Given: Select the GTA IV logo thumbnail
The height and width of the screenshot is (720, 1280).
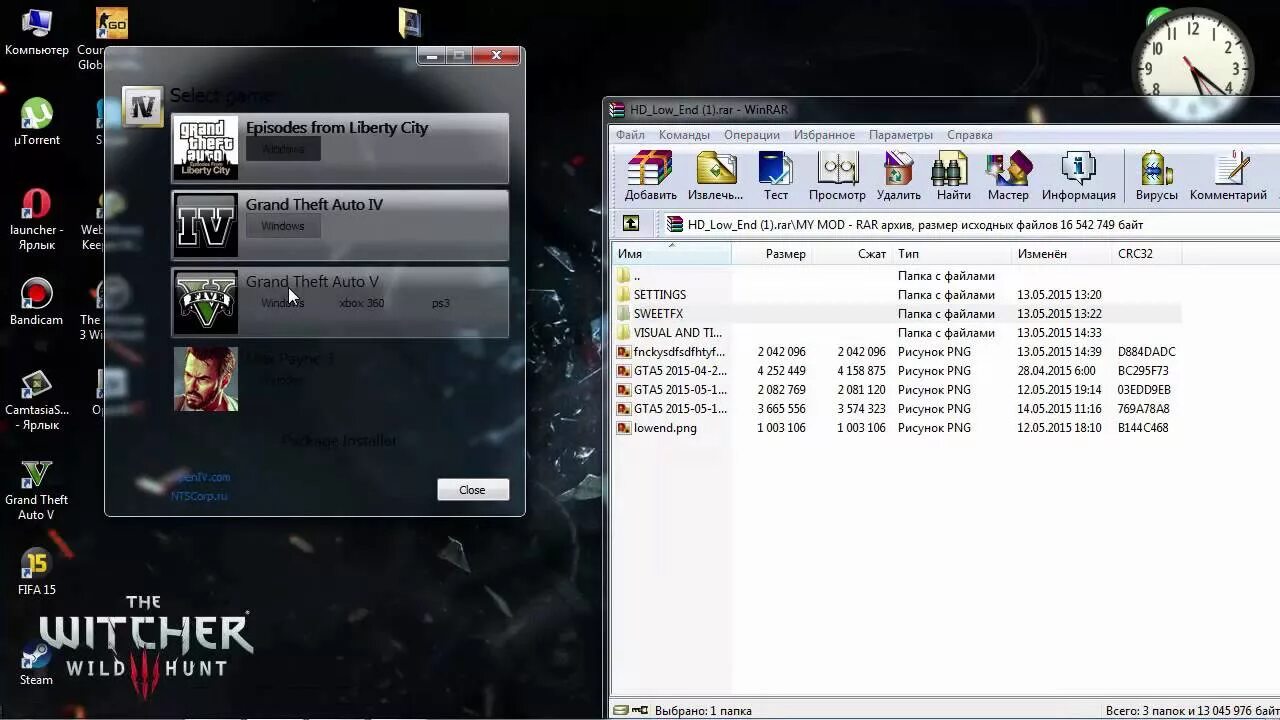Looking at the screenshot, I should (206, 225).
